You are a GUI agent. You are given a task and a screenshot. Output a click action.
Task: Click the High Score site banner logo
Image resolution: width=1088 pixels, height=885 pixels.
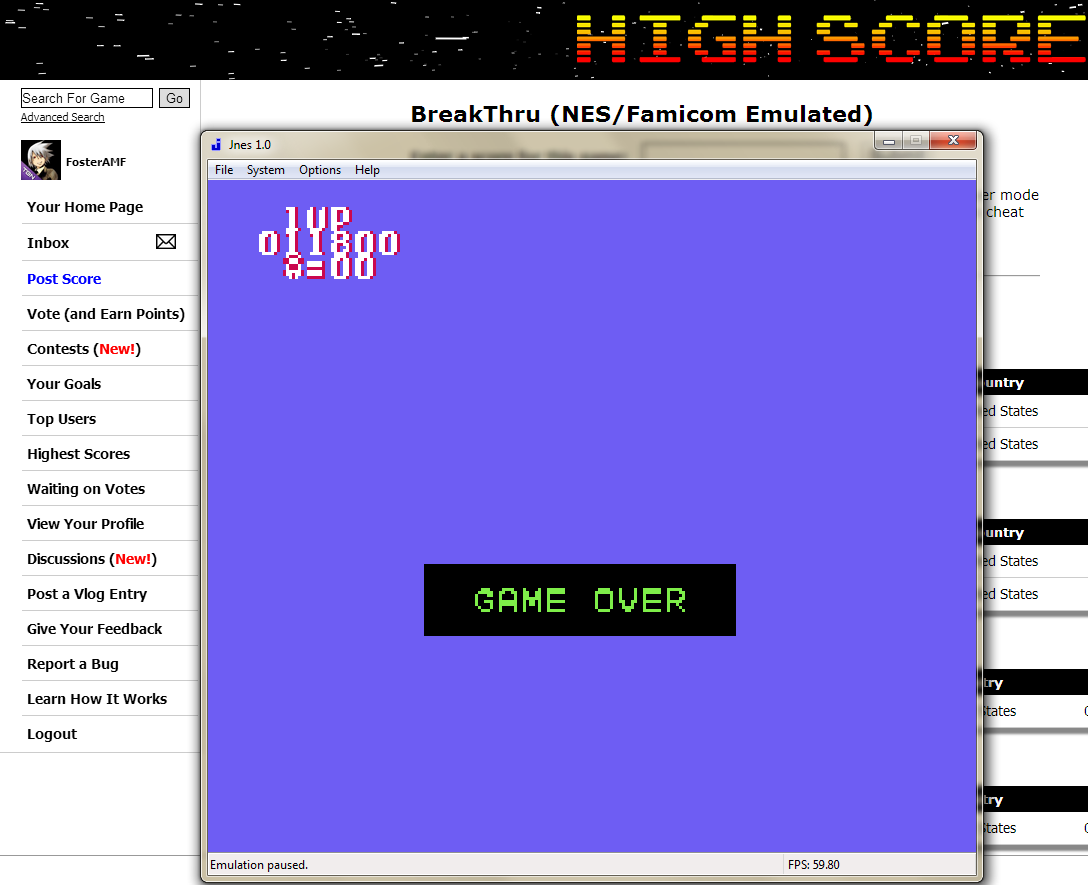[830, 40]
